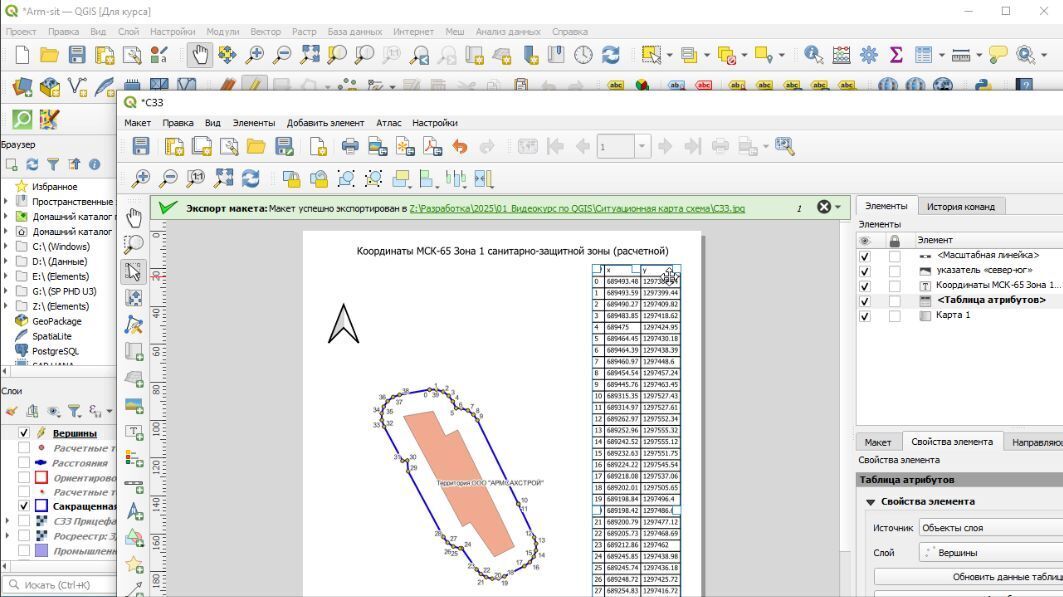Collapse the Свойства элемента section
This screenshot has height=597, width=1063.
[871, 502]
